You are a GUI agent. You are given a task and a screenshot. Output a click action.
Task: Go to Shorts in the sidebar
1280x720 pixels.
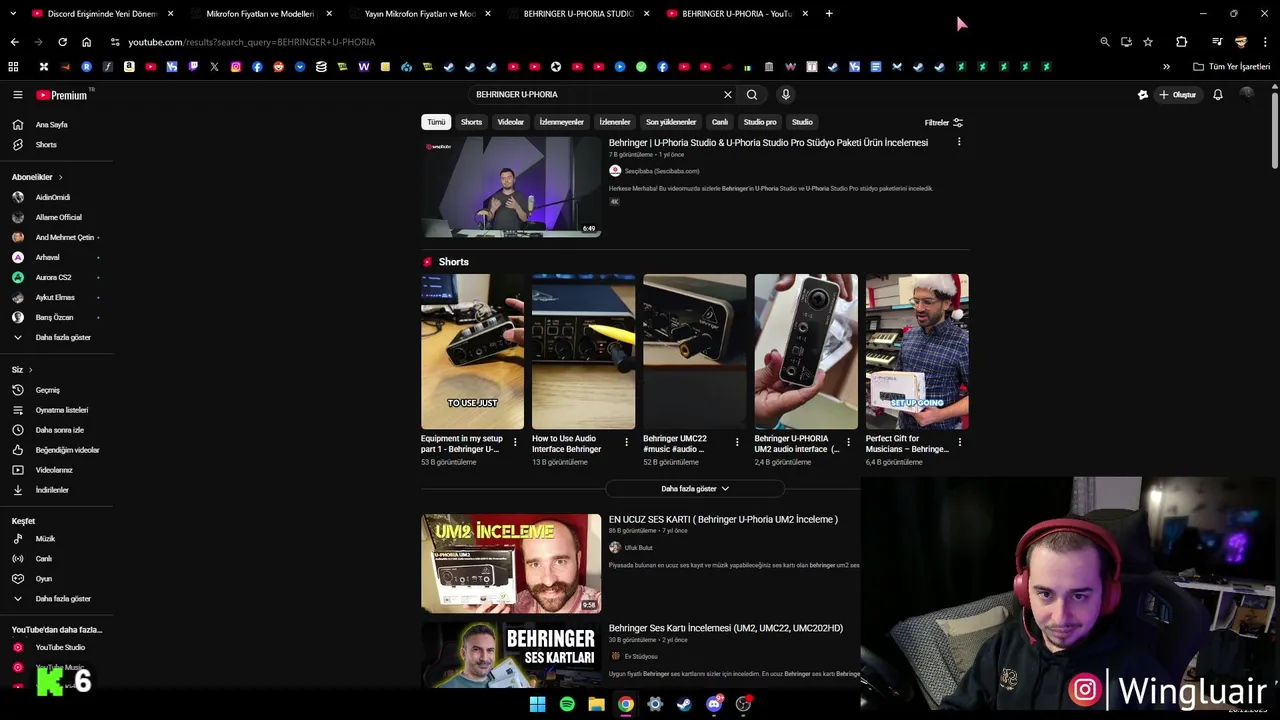pyautogui.click(x=46, y=145)
